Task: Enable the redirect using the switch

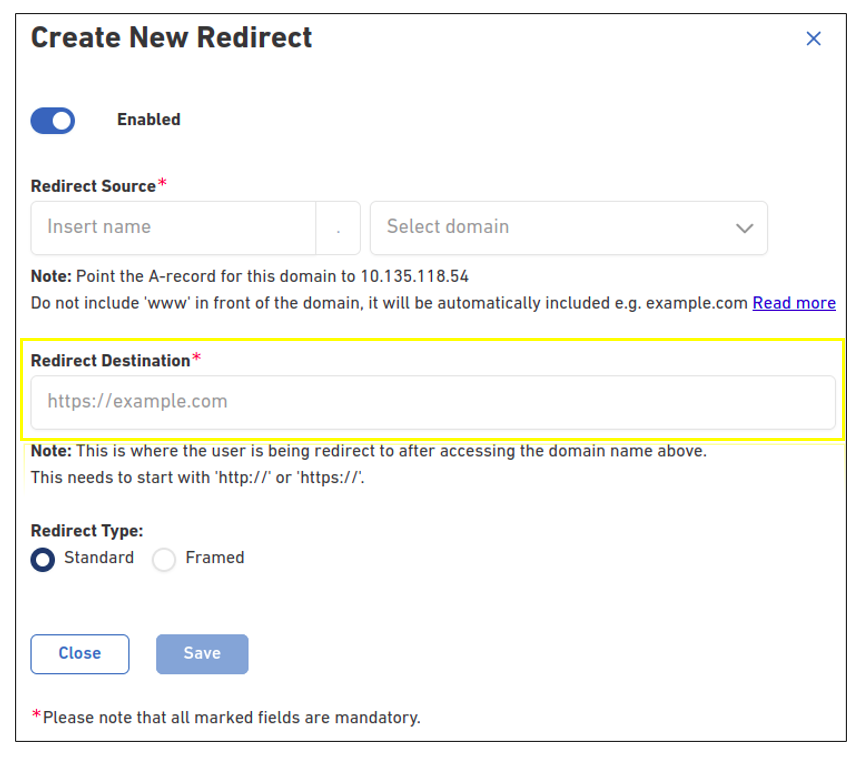Action: coord(52,120)
